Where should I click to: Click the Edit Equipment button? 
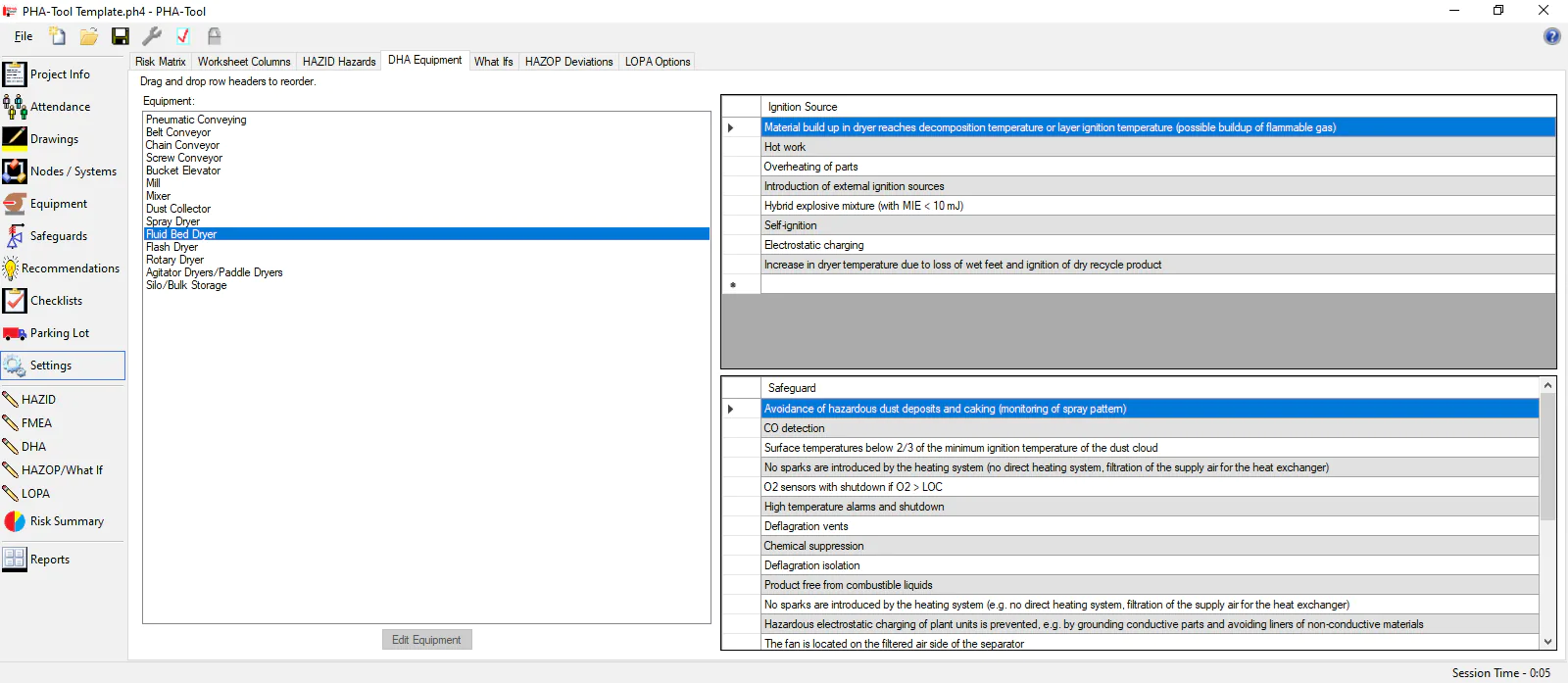point(427,640)
